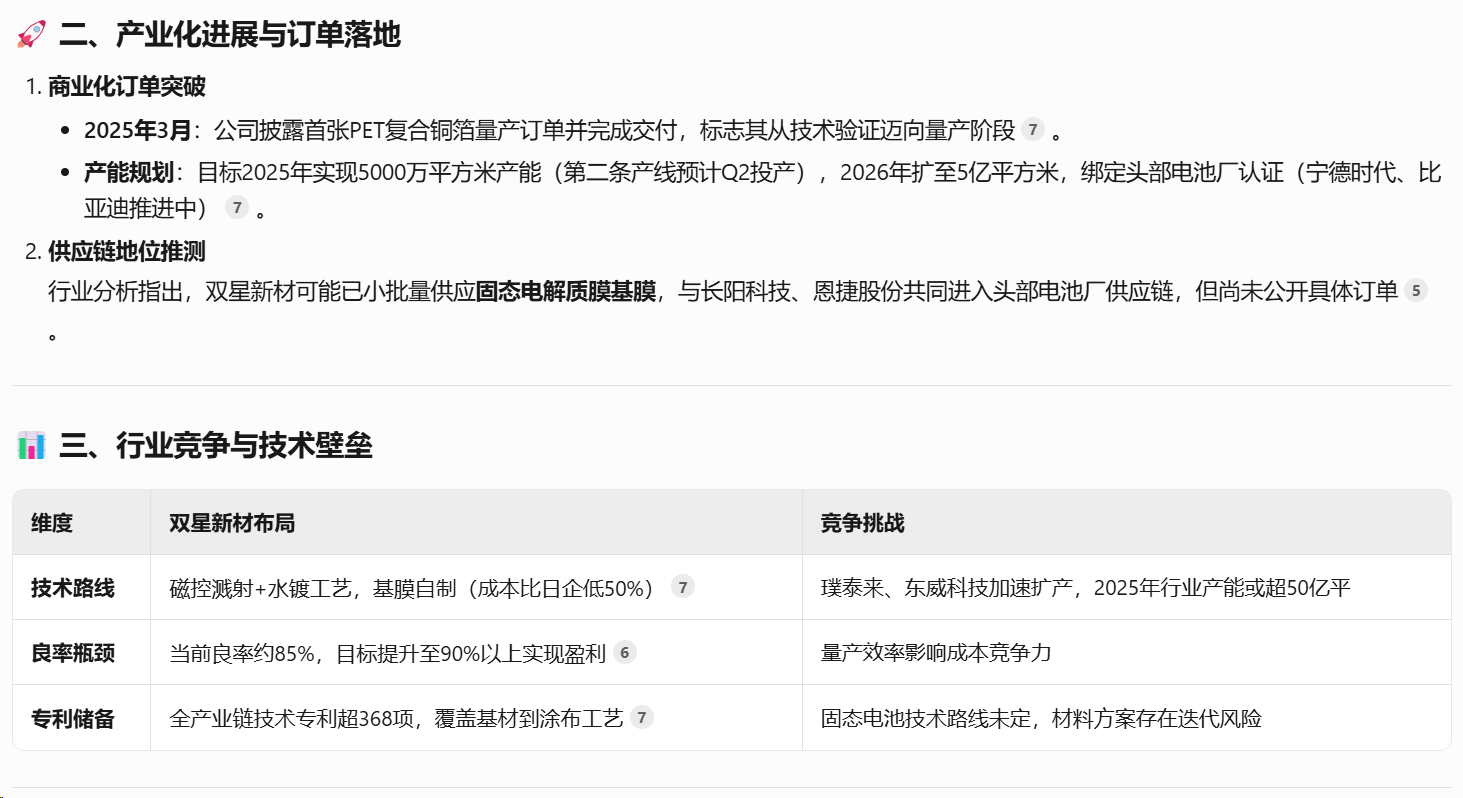Click the bold phrase 固态电解质膜基膜

566,292
